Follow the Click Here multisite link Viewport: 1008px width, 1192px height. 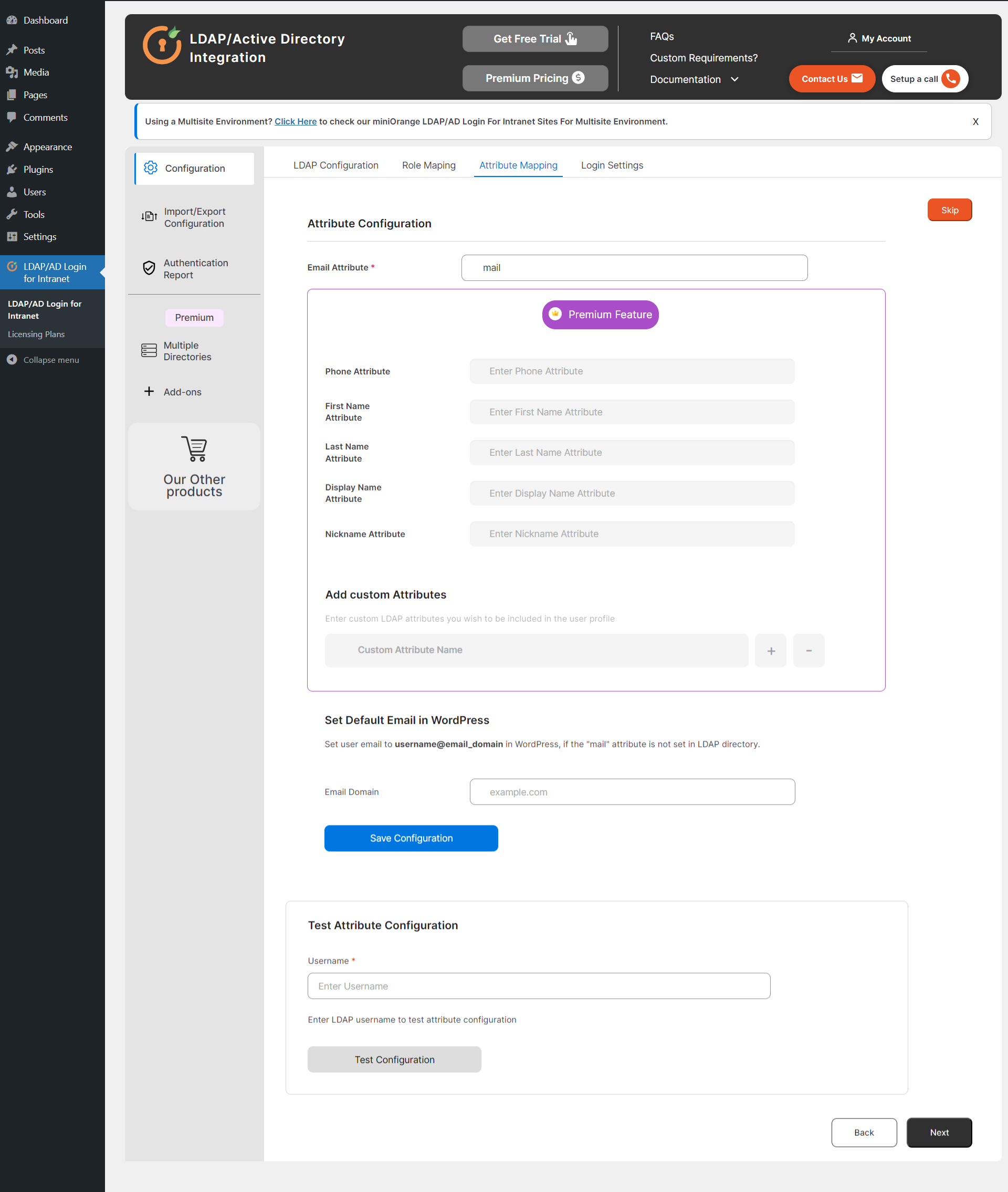296,121
